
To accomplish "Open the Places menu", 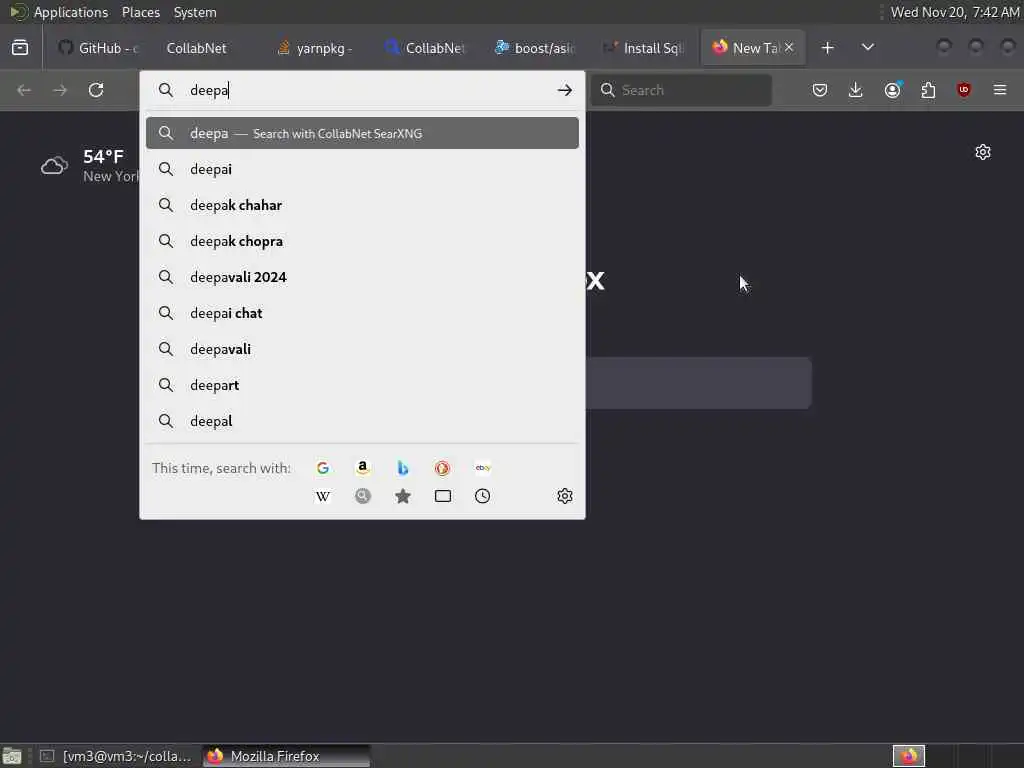I will coord(141,12).
